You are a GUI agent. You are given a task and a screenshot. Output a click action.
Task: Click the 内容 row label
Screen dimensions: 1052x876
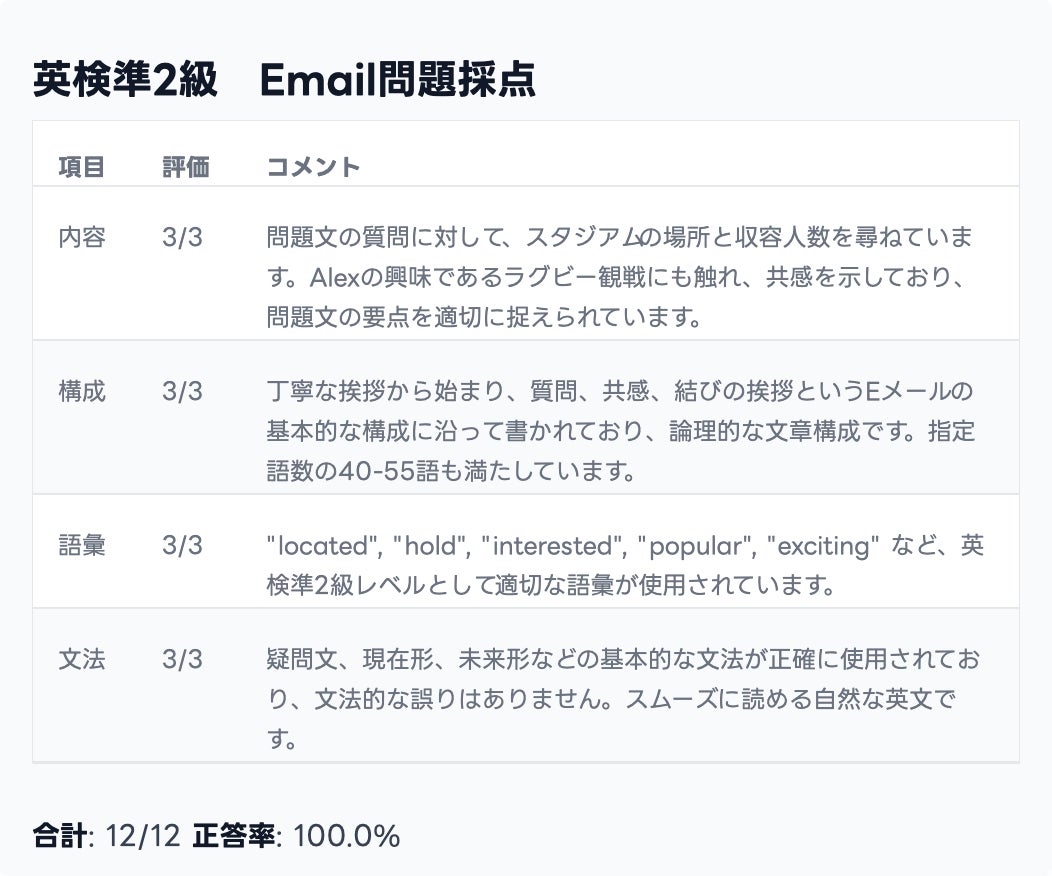tap(81, 238)
